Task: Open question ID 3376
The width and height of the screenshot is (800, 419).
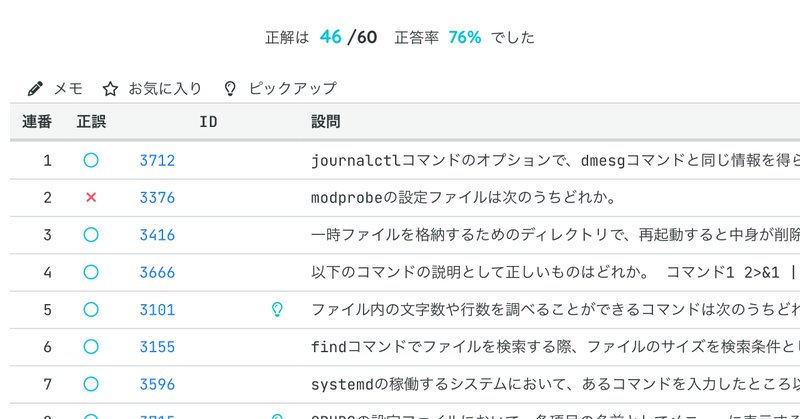Action: (x=157, y=198)
